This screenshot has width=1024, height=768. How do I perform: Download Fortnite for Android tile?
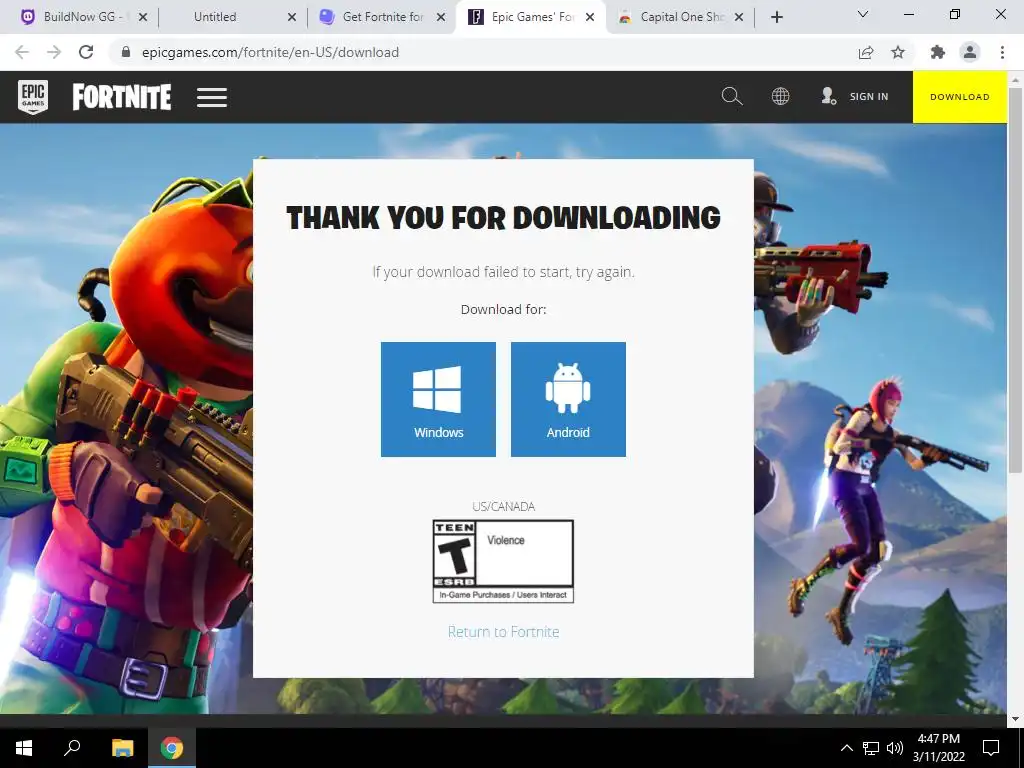pos(568,399)
